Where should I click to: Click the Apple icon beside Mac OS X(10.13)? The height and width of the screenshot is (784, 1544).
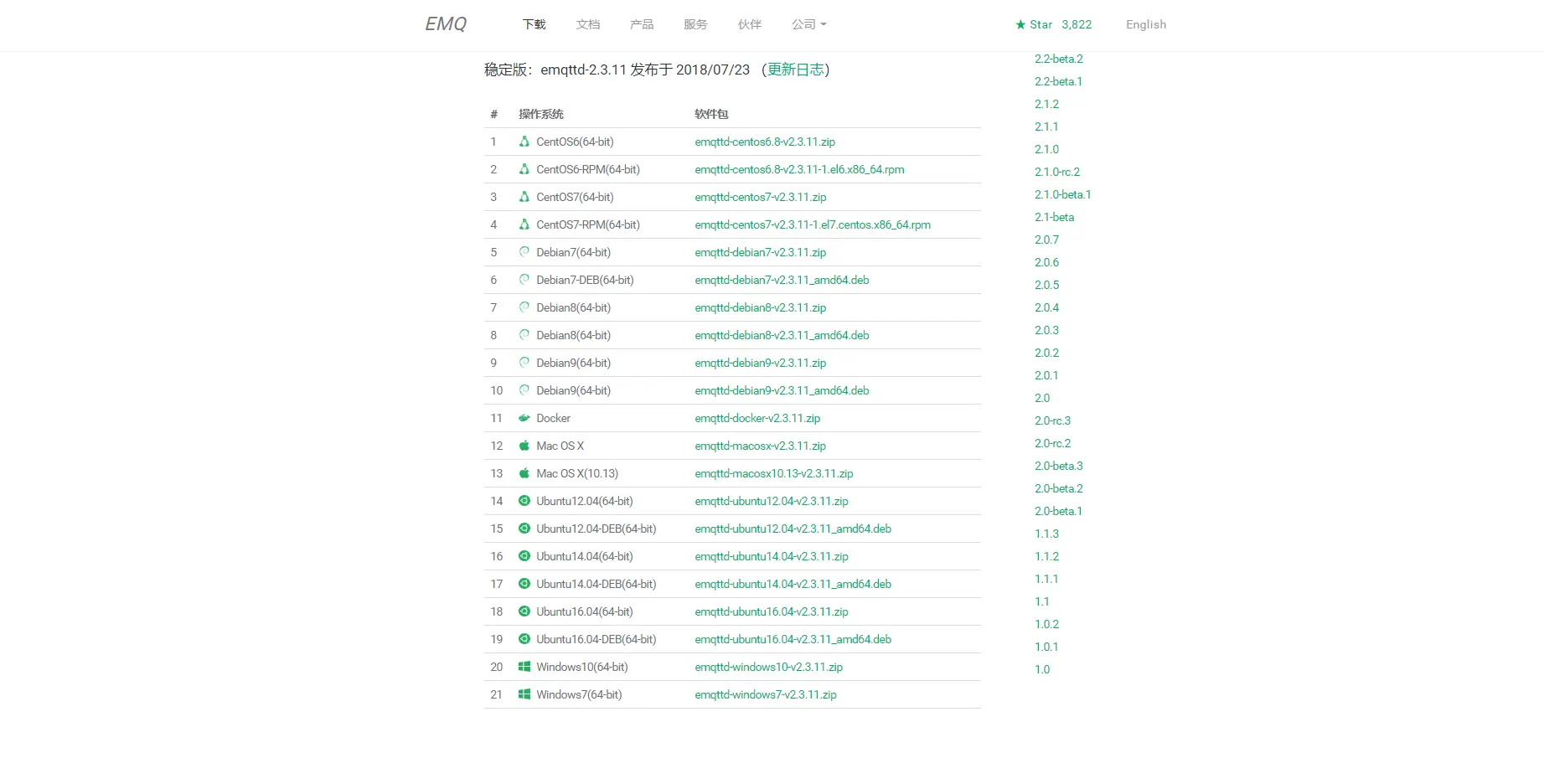[x=524, y=473]
